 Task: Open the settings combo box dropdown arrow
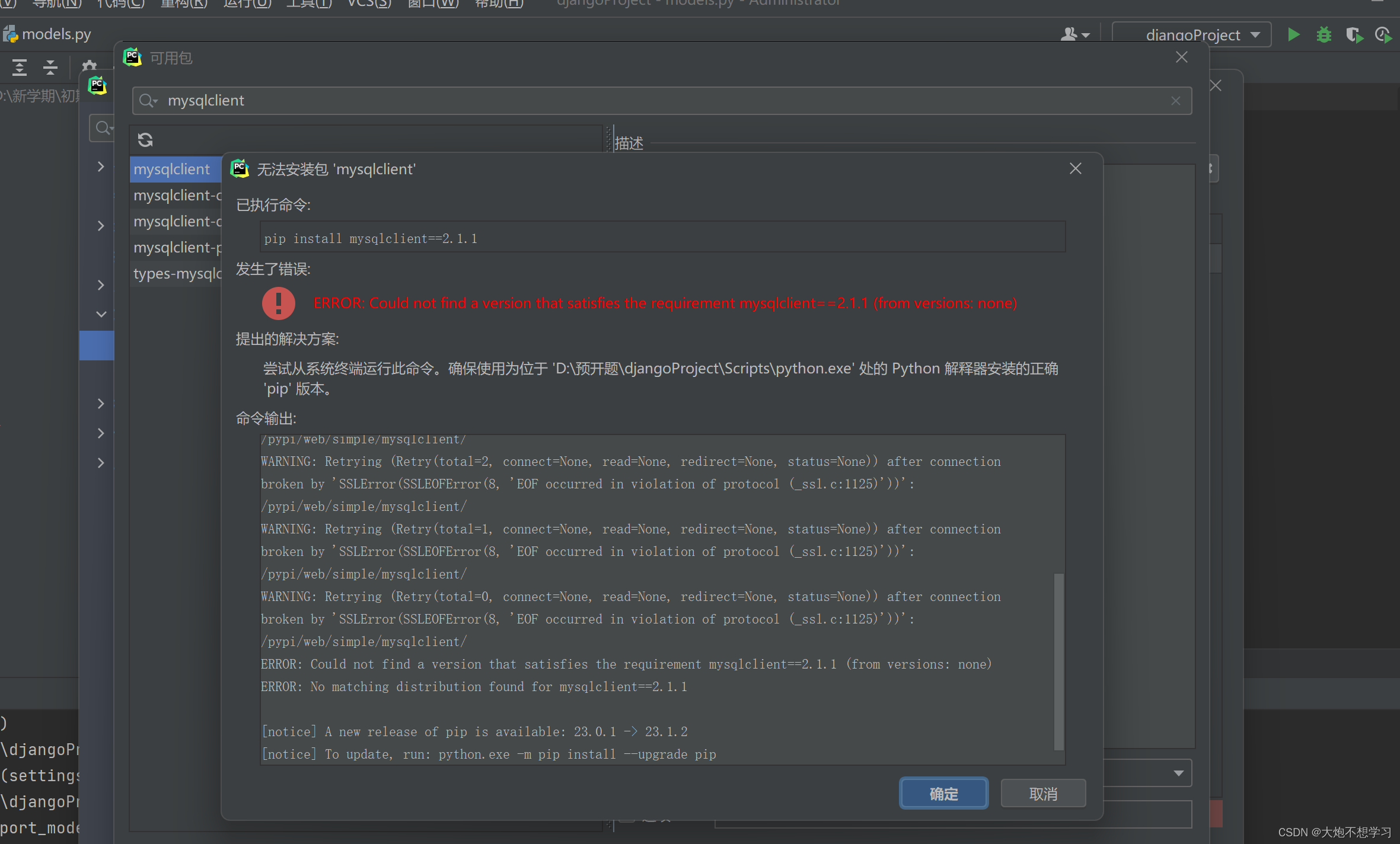(x=1179, y=773)
